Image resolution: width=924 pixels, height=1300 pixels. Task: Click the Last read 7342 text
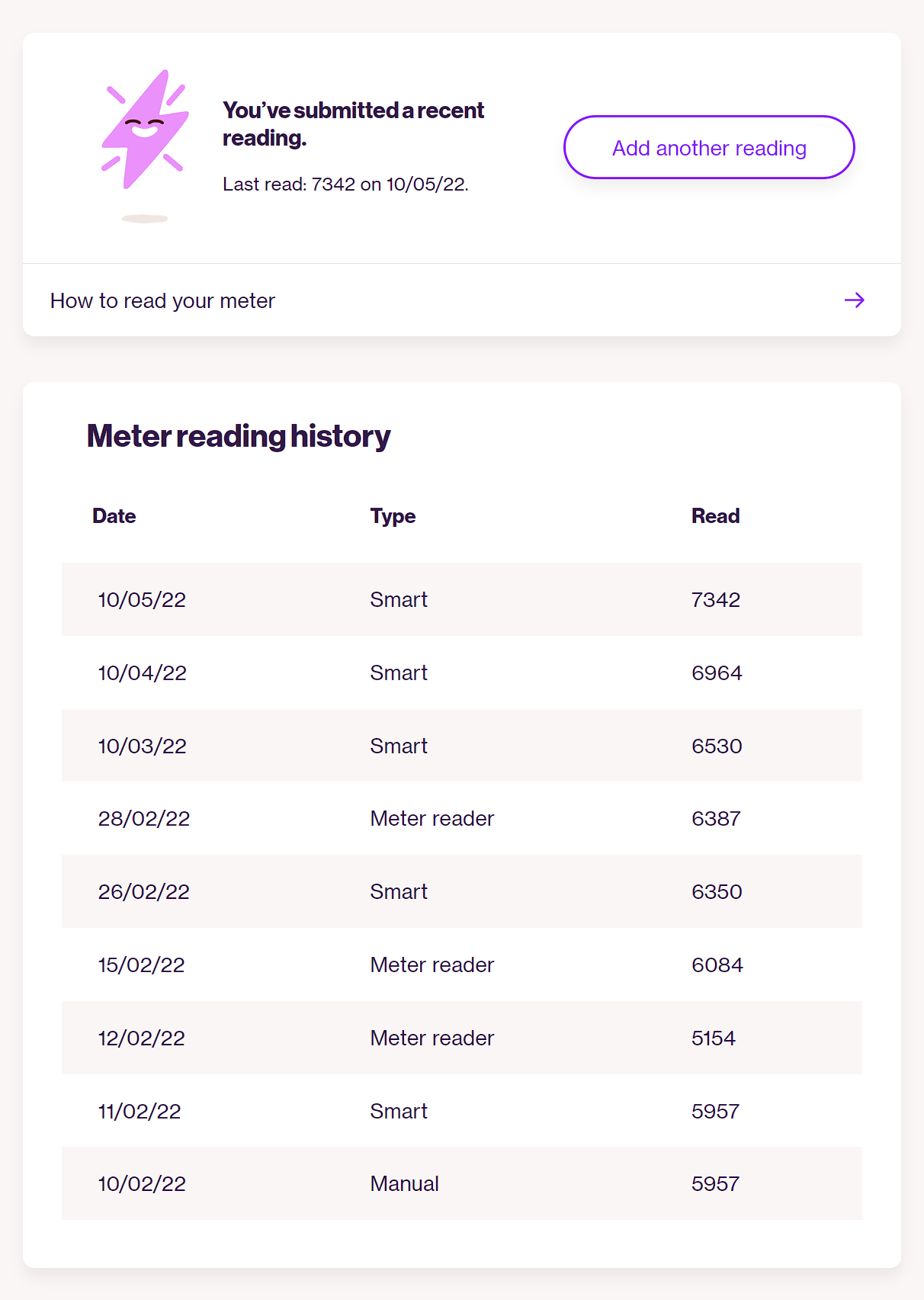click(x=345, y=185)
